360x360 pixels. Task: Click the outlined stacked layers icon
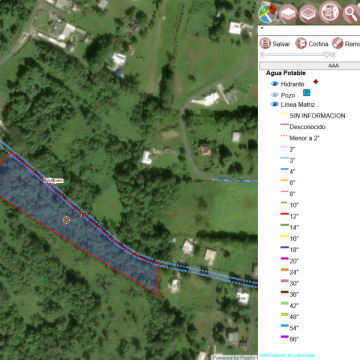point(308,14)
